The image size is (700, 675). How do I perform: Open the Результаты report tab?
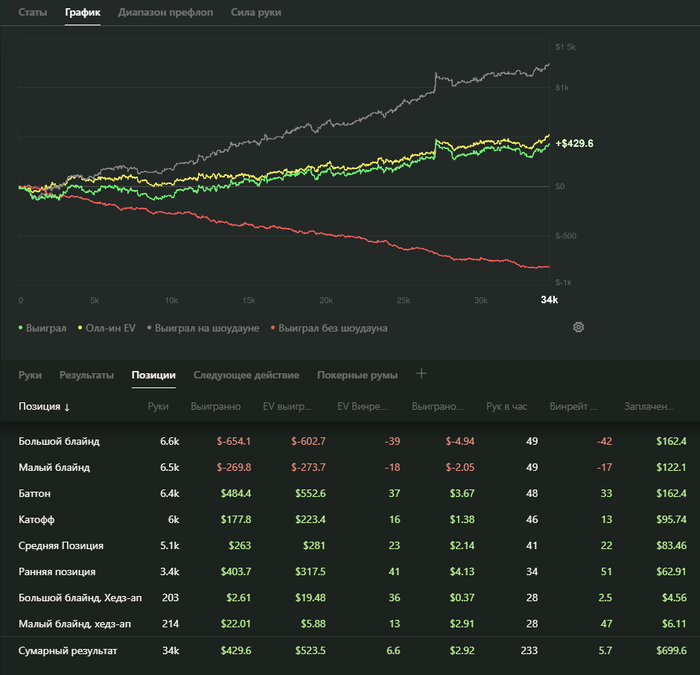87,375
